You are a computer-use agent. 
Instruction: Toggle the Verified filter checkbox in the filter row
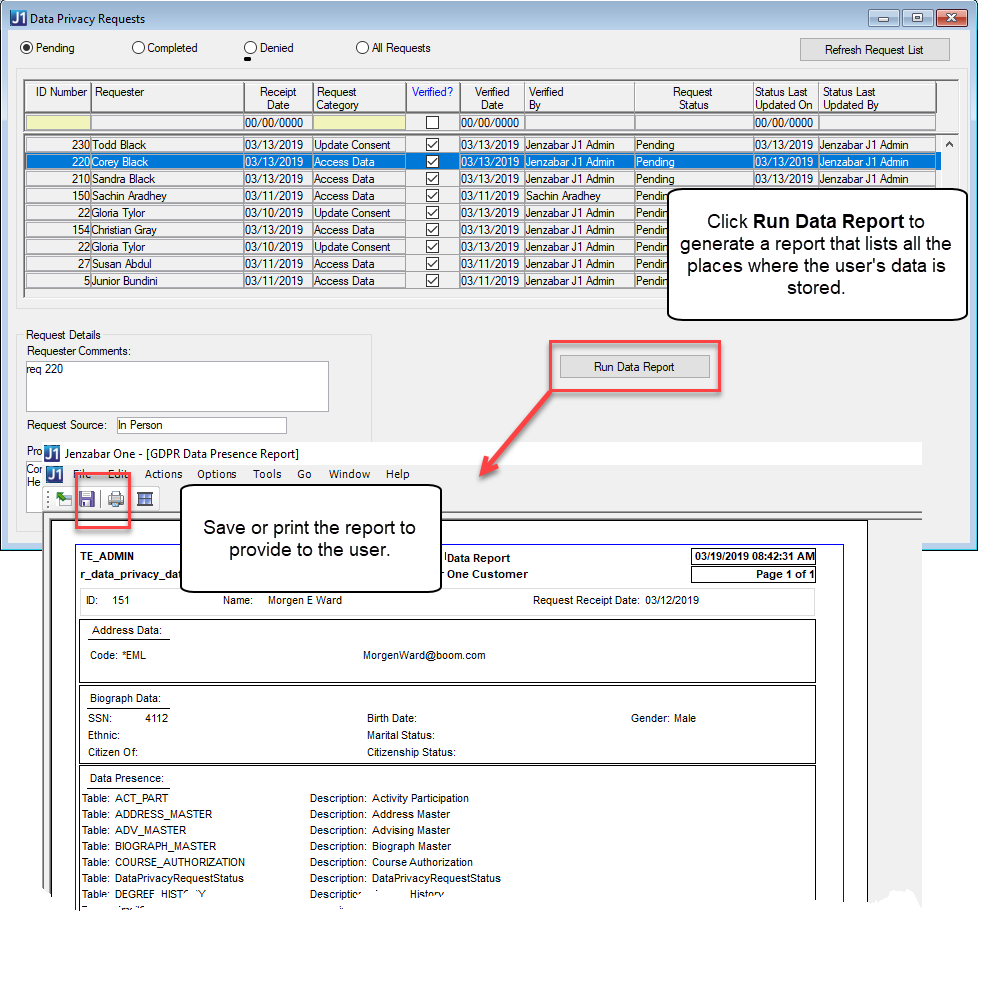(x=432, y=123)
